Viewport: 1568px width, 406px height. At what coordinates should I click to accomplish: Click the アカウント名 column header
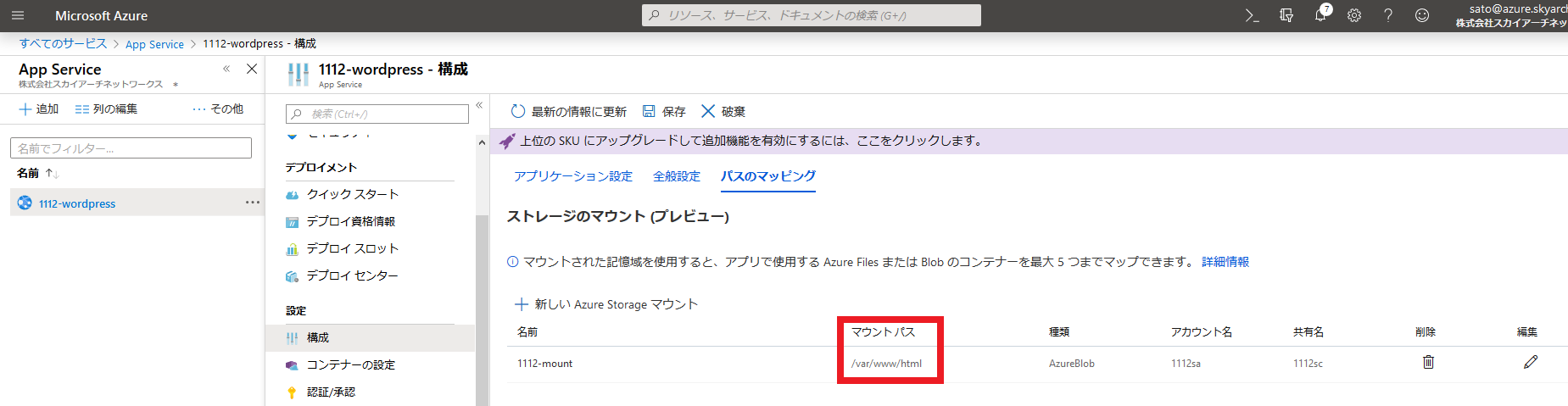point(1202,331)
